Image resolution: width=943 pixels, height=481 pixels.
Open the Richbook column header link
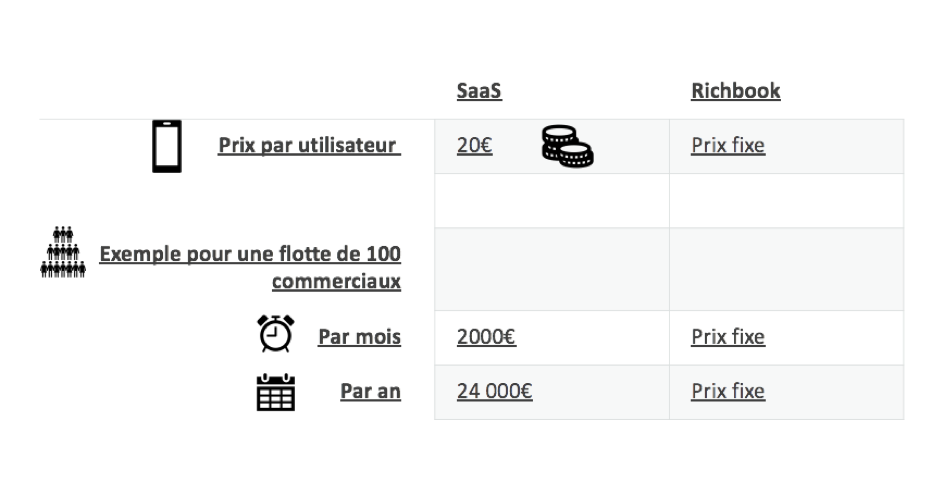(736, 91)
